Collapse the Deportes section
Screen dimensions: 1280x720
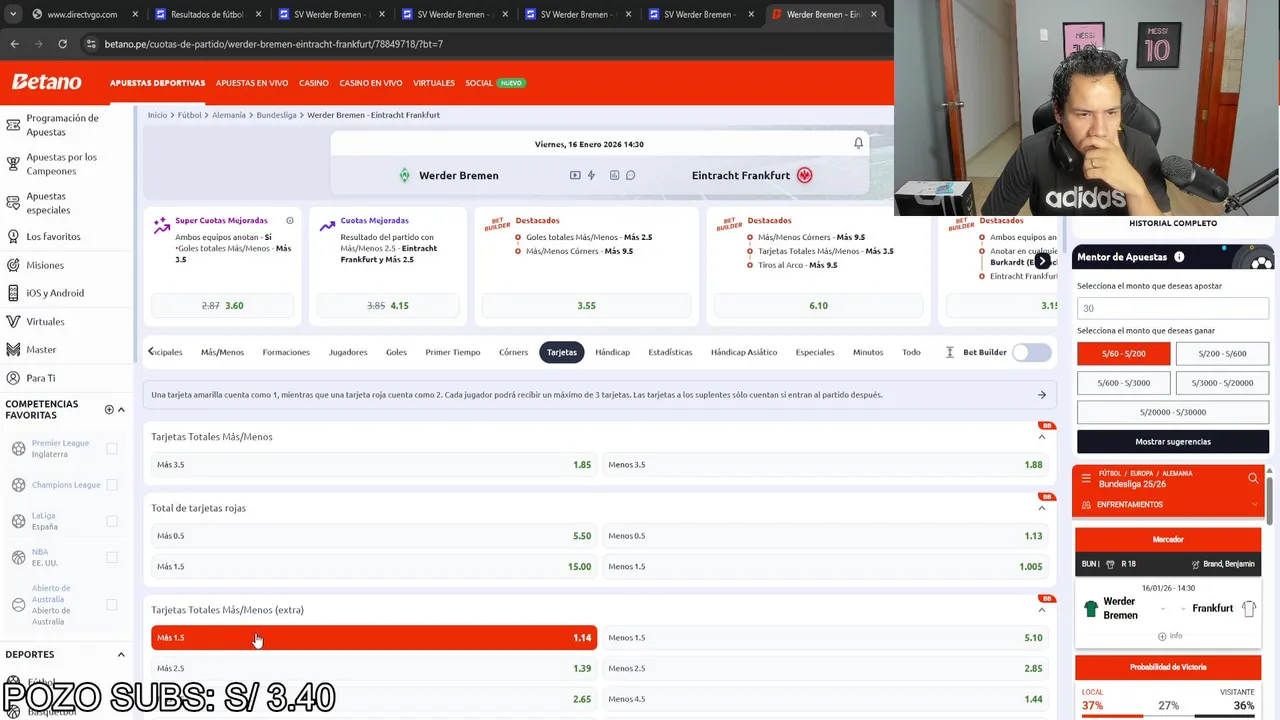click(x=121, y=655)
